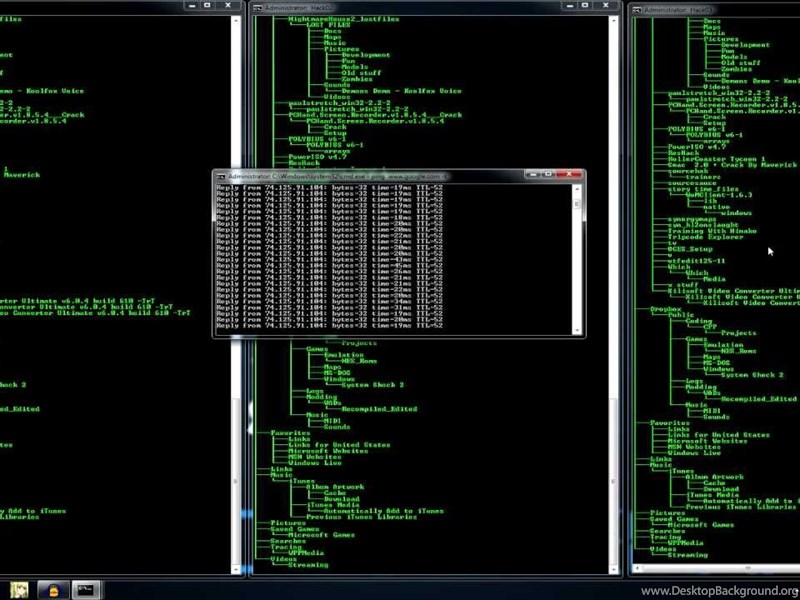Screen dimensions: 800x600
Task: Close the ping www.google.com window
Action: (x=569, y=174)
